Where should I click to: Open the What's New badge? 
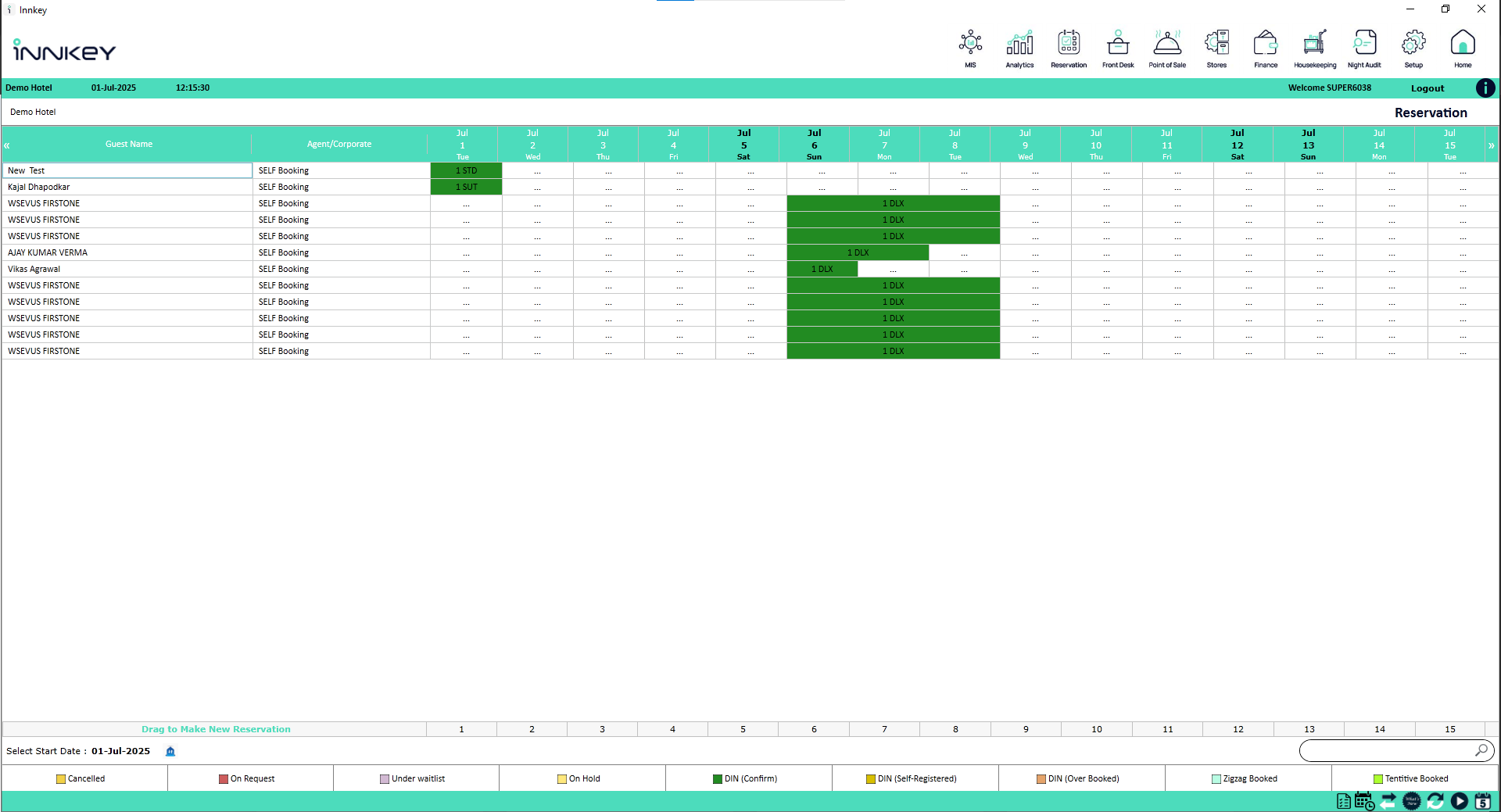pos(1412,801)
